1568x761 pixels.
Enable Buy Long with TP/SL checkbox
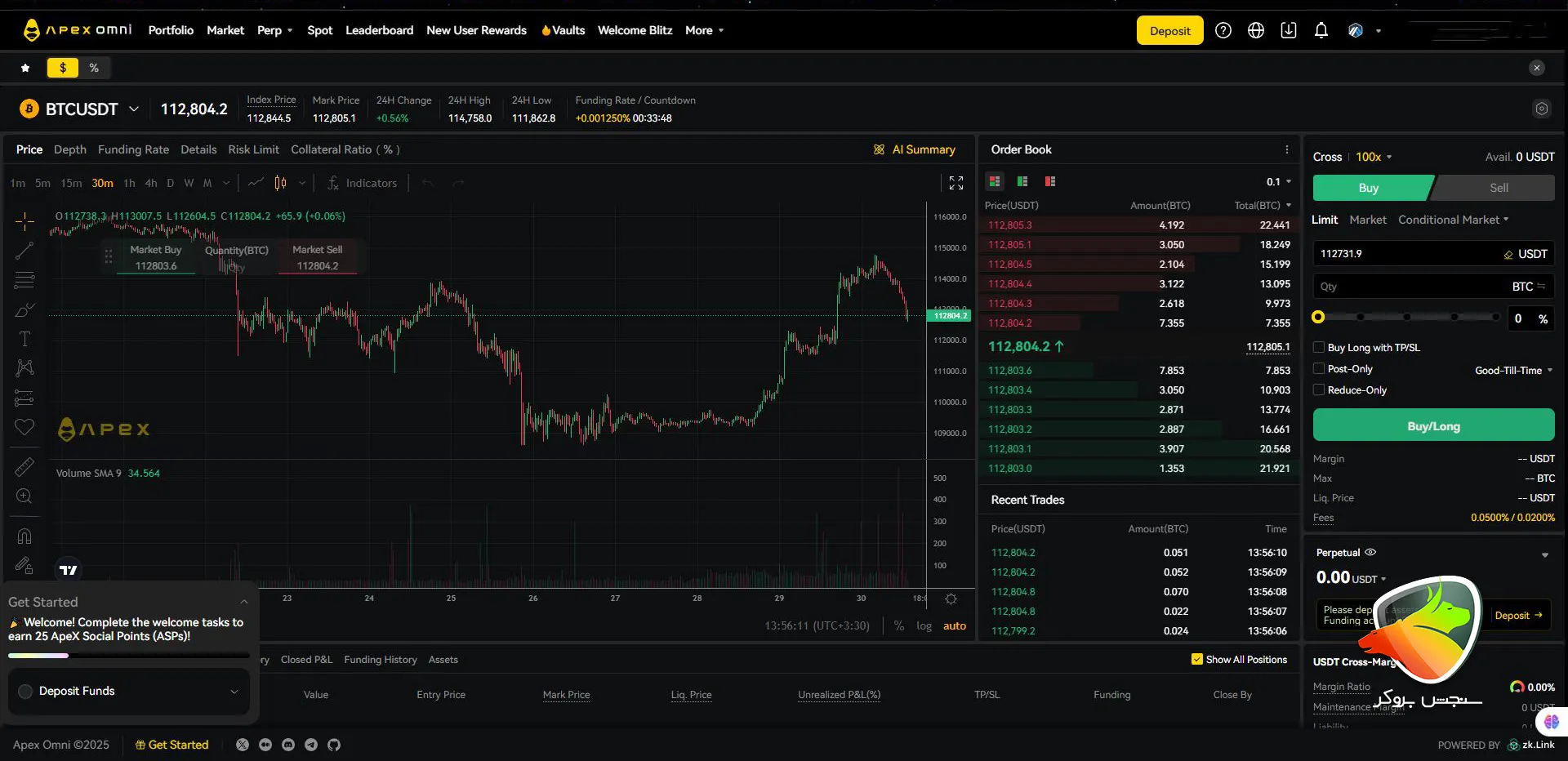coord(1319,348)
